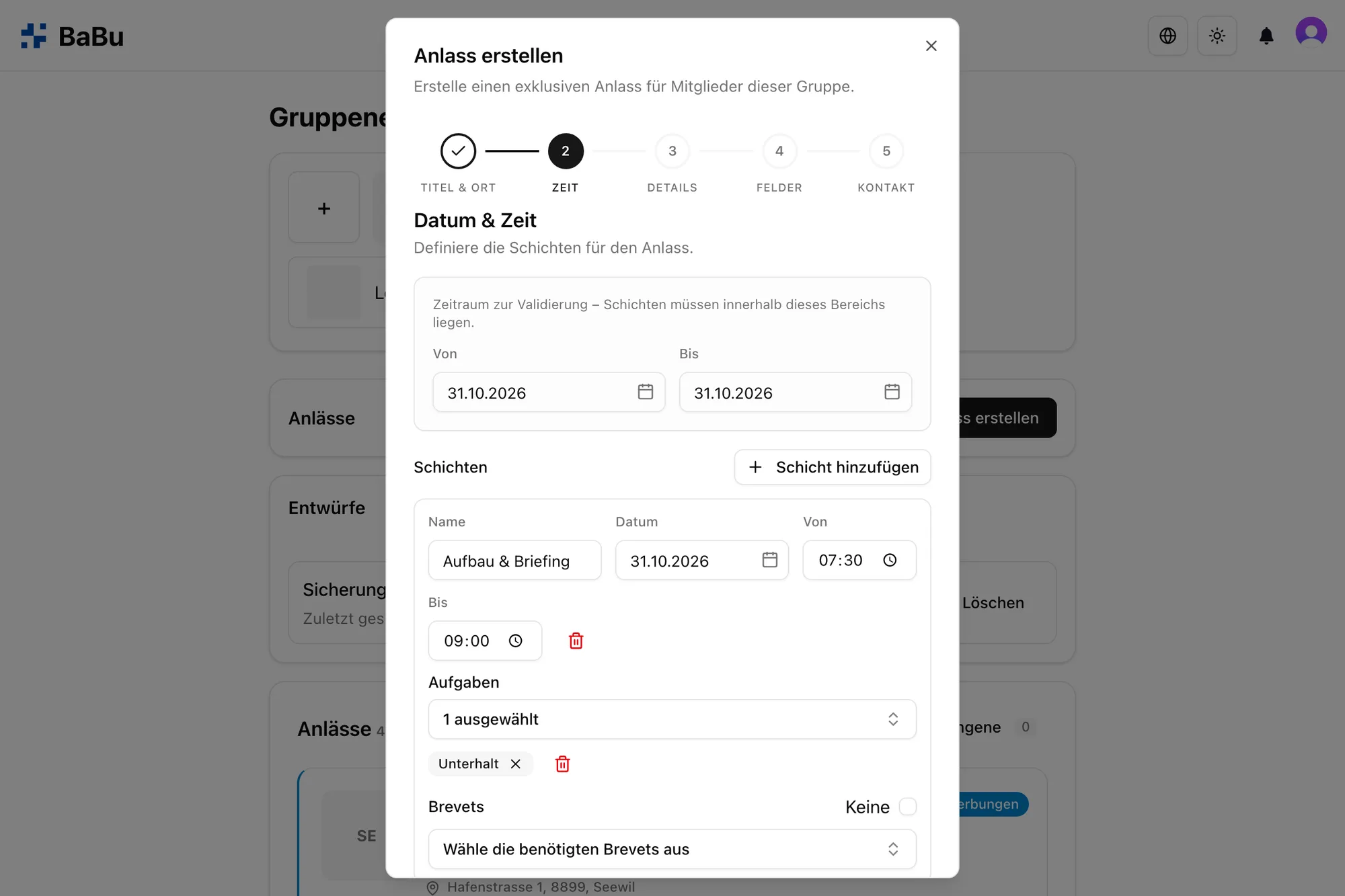Open the language globe icon
Image resolution: width=1345 pixels, height=896 pixels.
point(1167,36)
